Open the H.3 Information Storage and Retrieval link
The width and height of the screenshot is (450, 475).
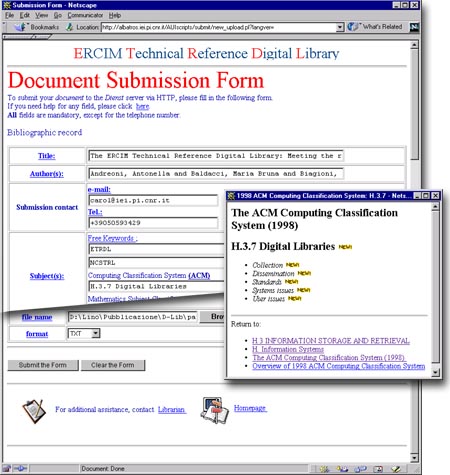coord(331,341)
